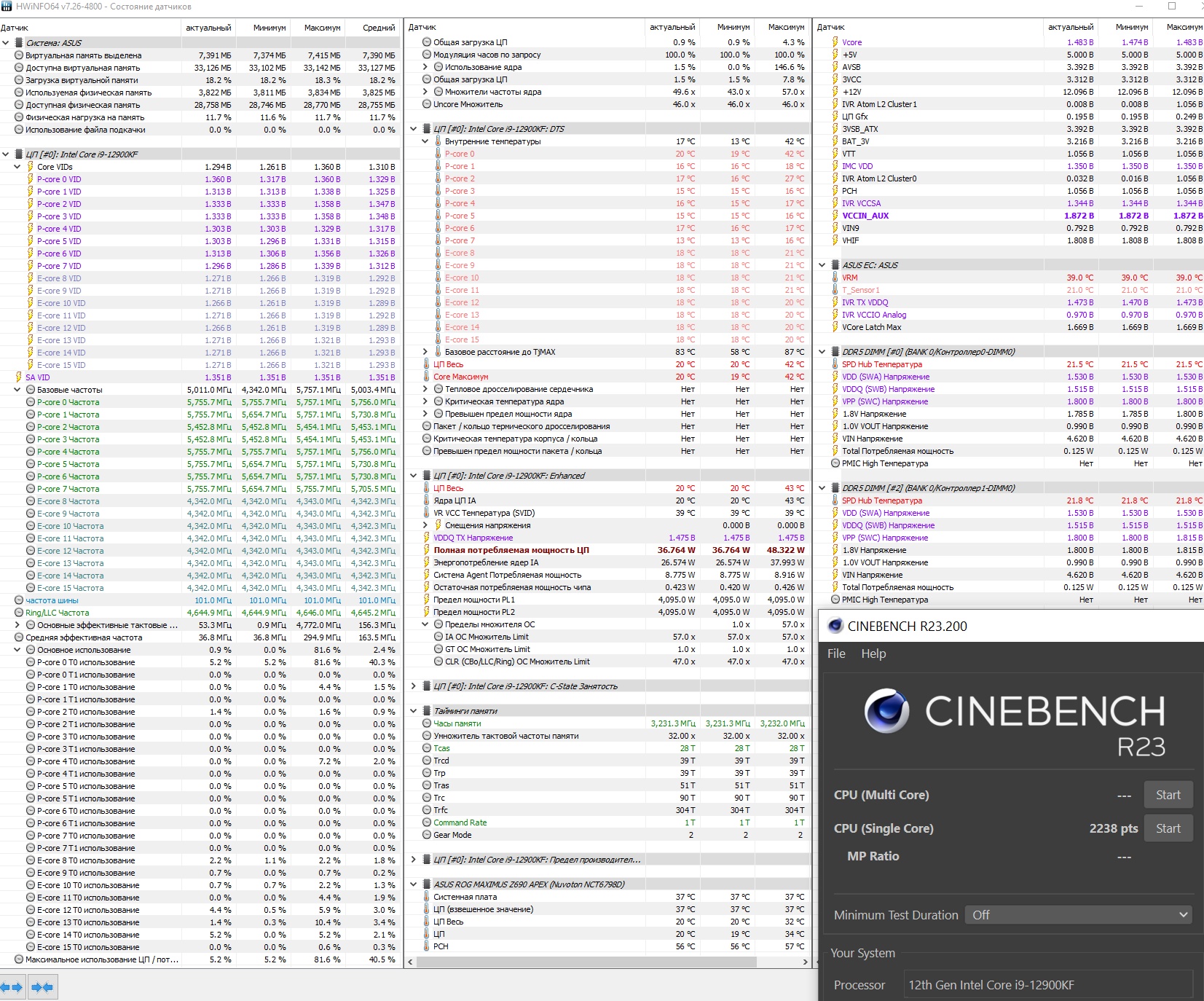Click the right panel актуальный column header
This screenshot has width=1204, height=1001.
point(1071,27)
